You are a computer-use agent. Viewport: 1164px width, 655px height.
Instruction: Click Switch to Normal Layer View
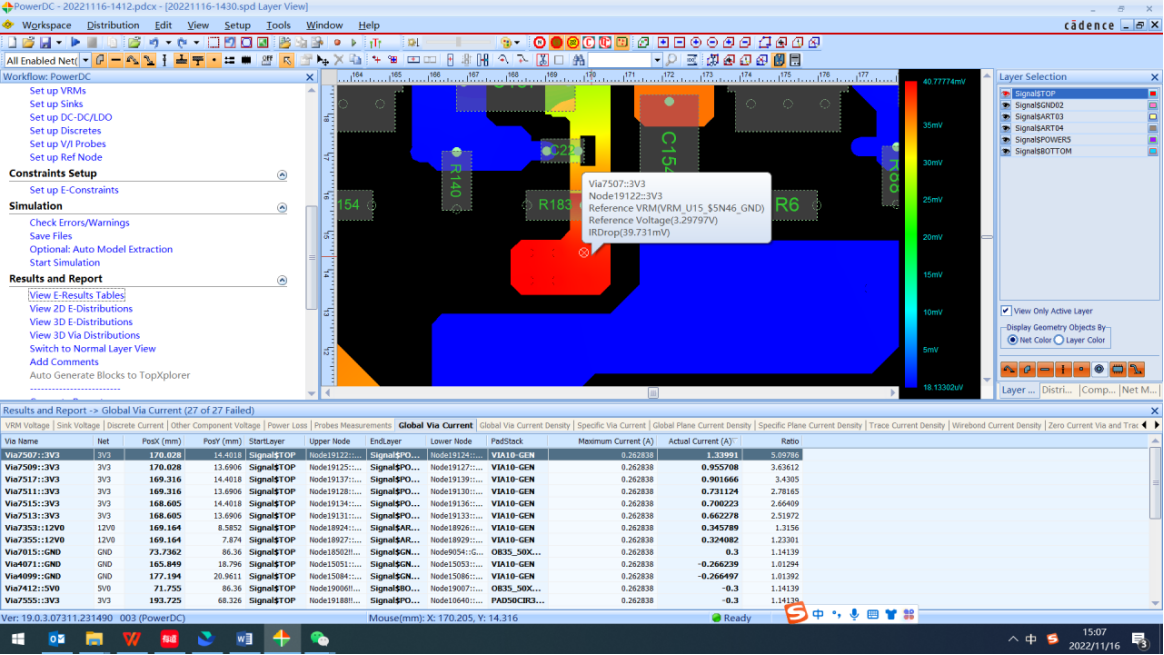click(93, 349)
